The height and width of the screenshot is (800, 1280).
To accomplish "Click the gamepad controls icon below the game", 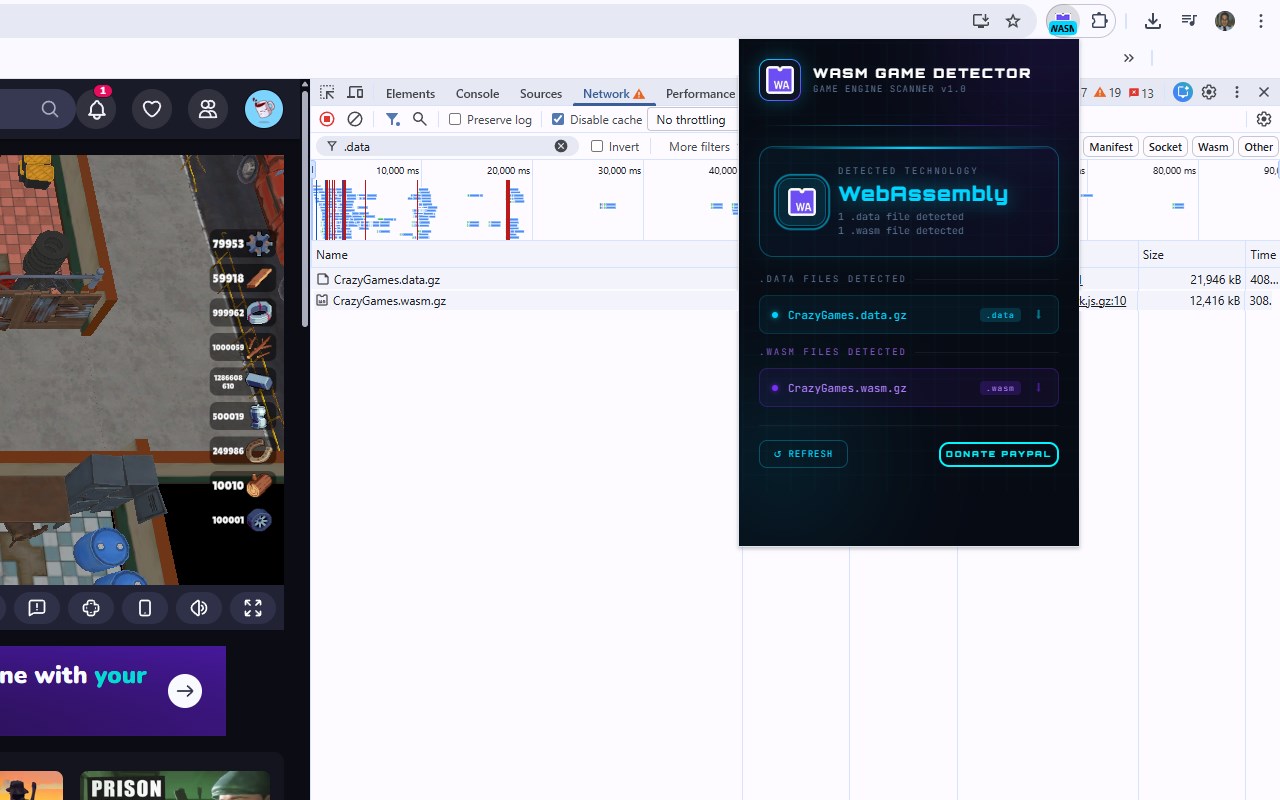I will click(x=91, y=608).
